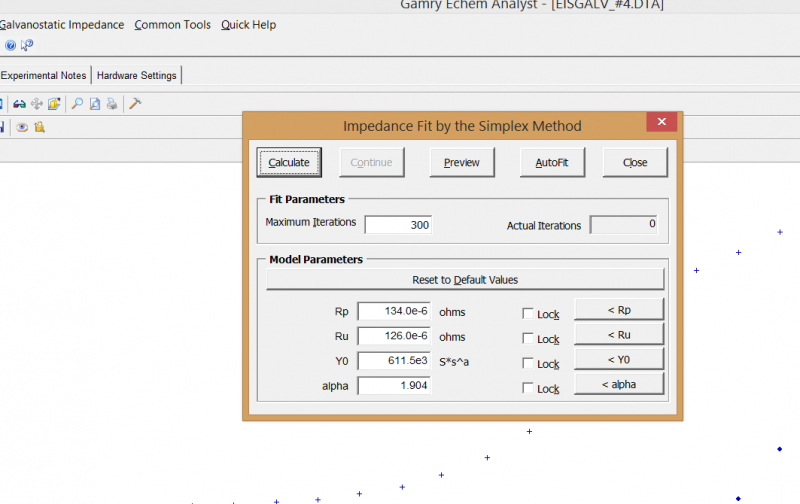Open the Quick Help menu
Image resolution: width=800 pixels, height=504 pixels.
click(x=248, y=25)
